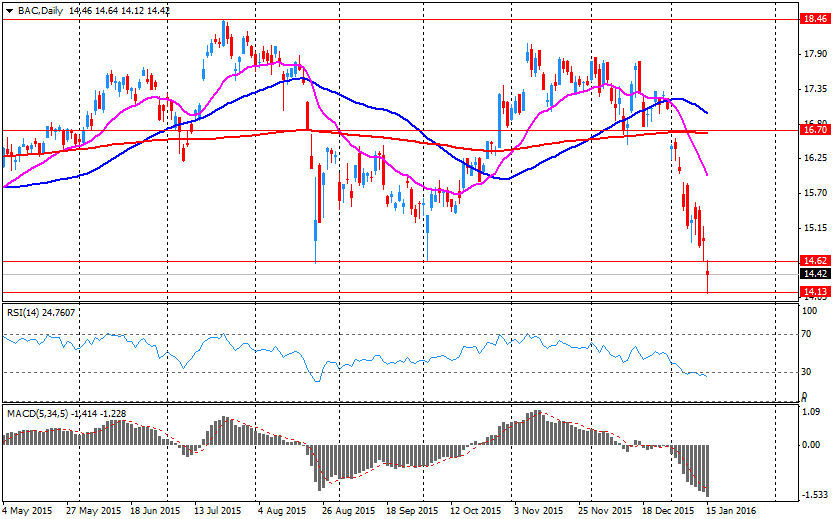Click the 3 Nov 2015 date label
The height and width of the screenshot is (519, 838).
(x=537, y=509)
